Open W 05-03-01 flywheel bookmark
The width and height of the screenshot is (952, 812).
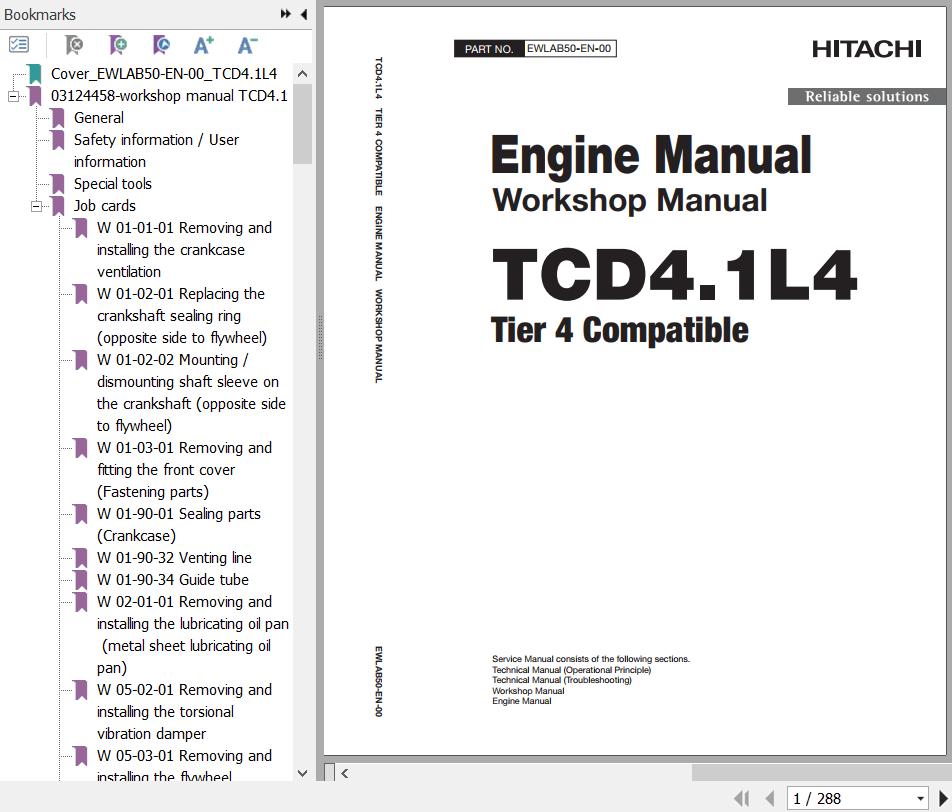(x=185, y=765)
